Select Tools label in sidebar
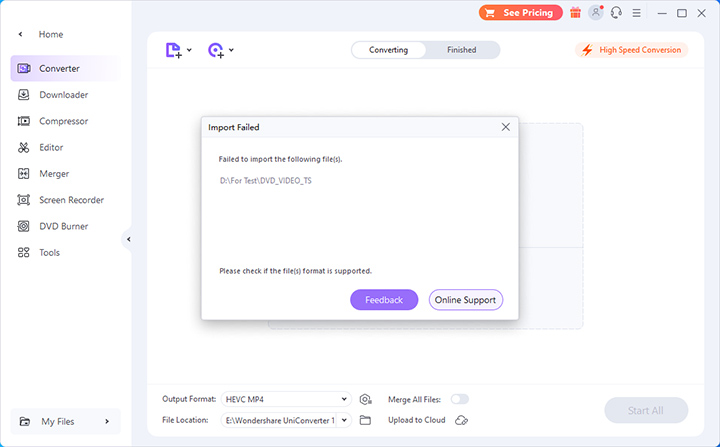Screen dimensions: 720x447 50,253
